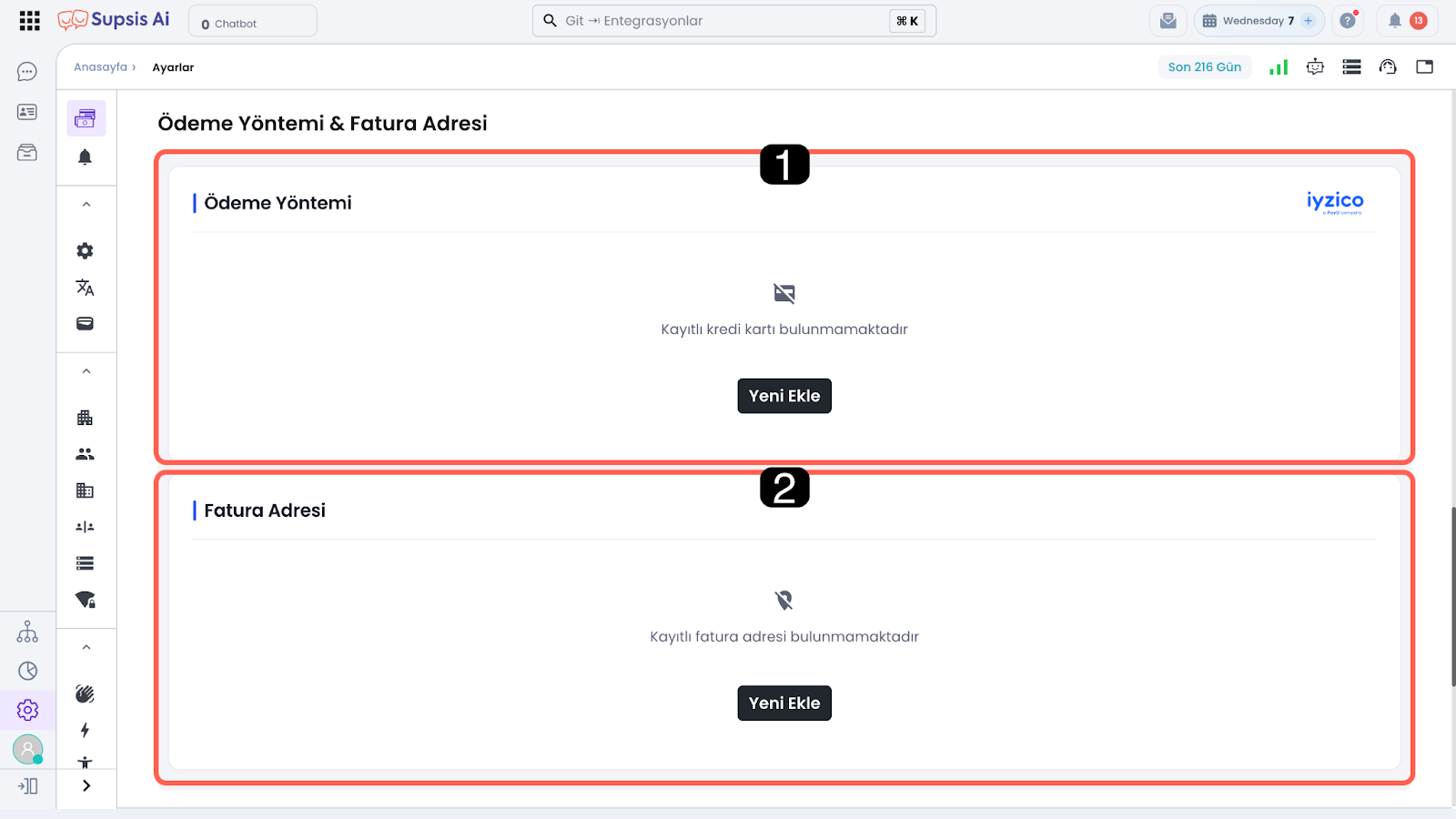
Task: Click the open envelope mail icon
Action: click(x=1168, y=21)
